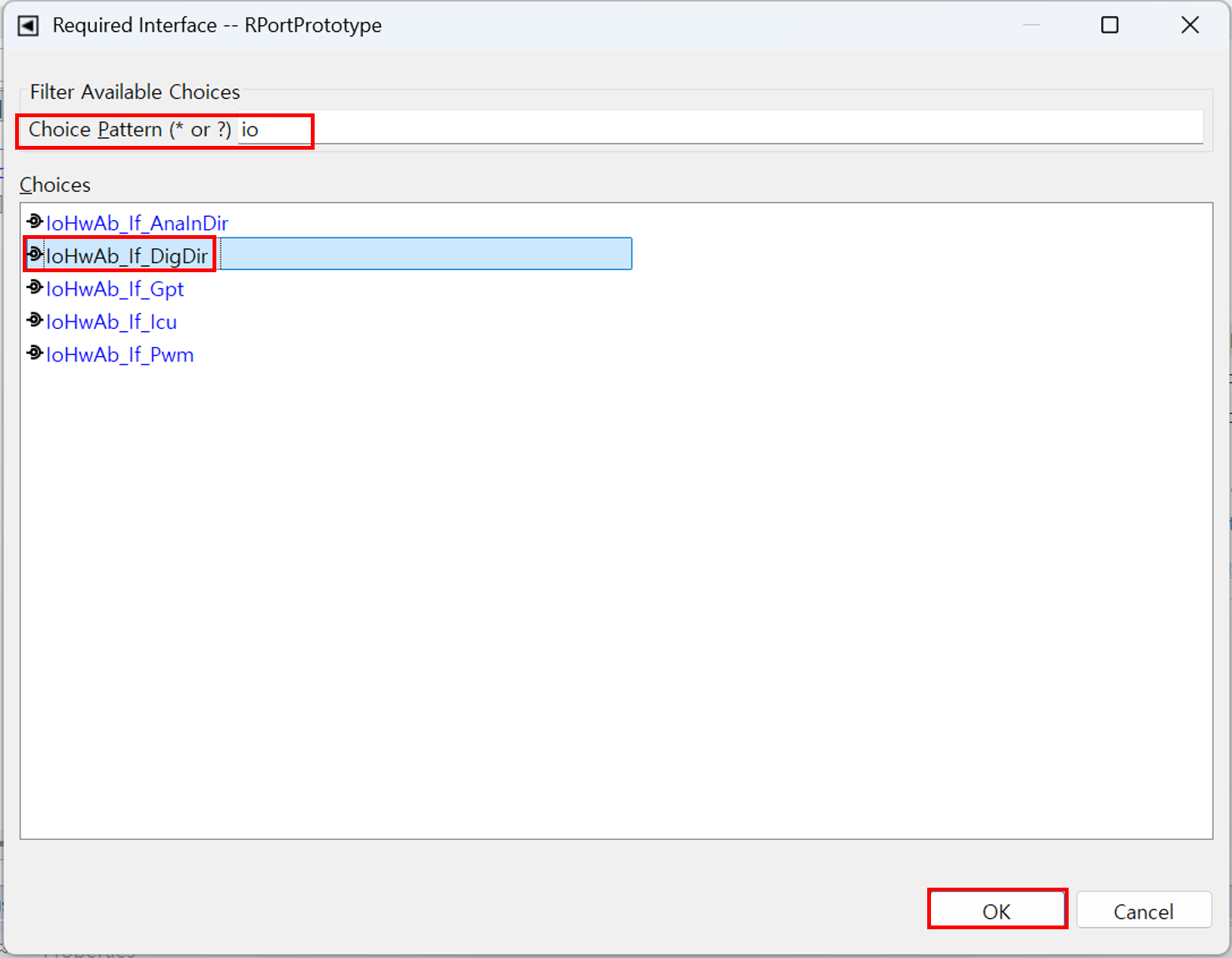Click the interface icon beside IoHwAb_If_Pwm
1232x958 pixels.
34,353
